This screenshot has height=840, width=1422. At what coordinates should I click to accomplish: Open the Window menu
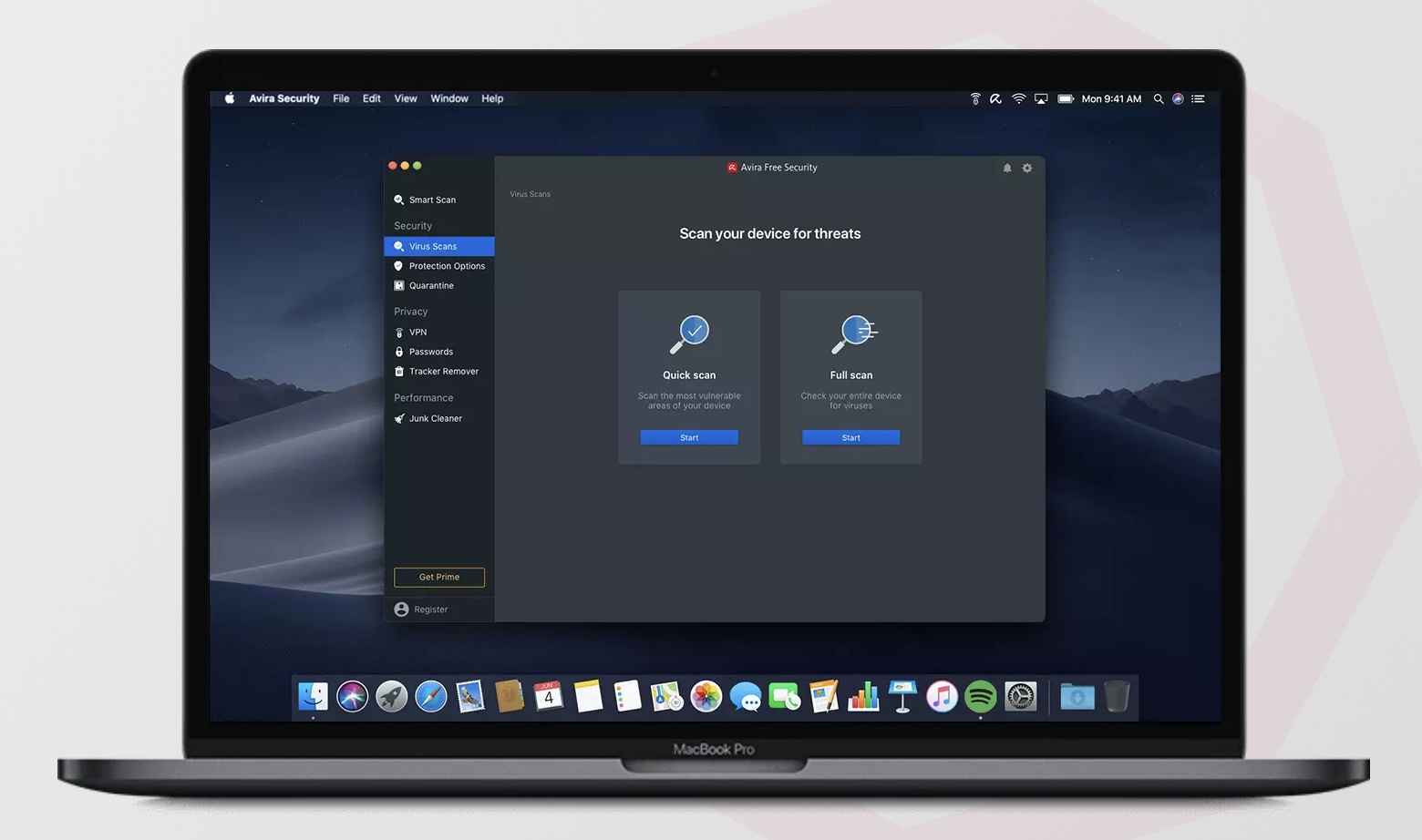click(449, 98)
